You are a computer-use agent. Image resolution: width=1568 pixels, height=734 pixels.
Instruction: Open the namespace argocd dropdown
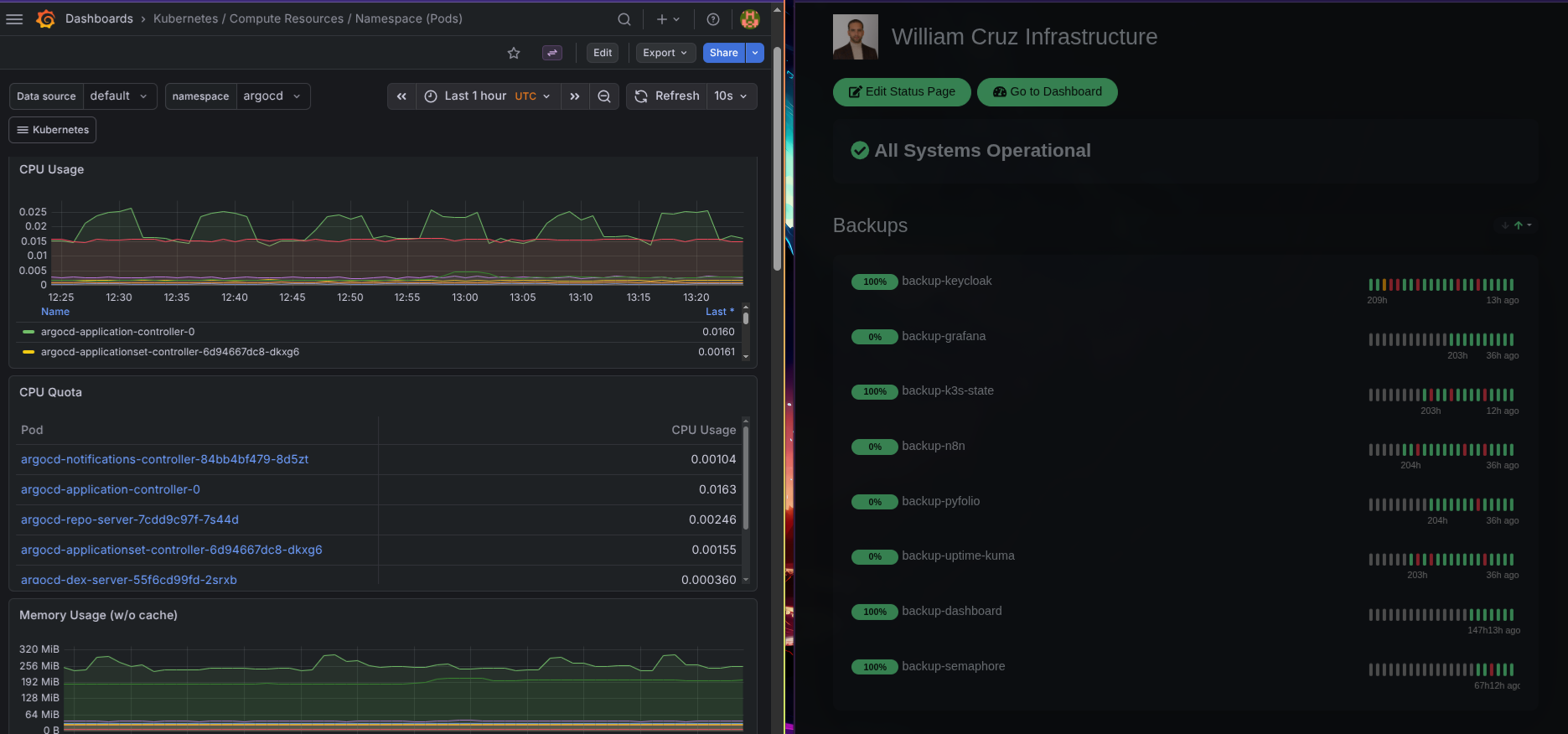273,96
